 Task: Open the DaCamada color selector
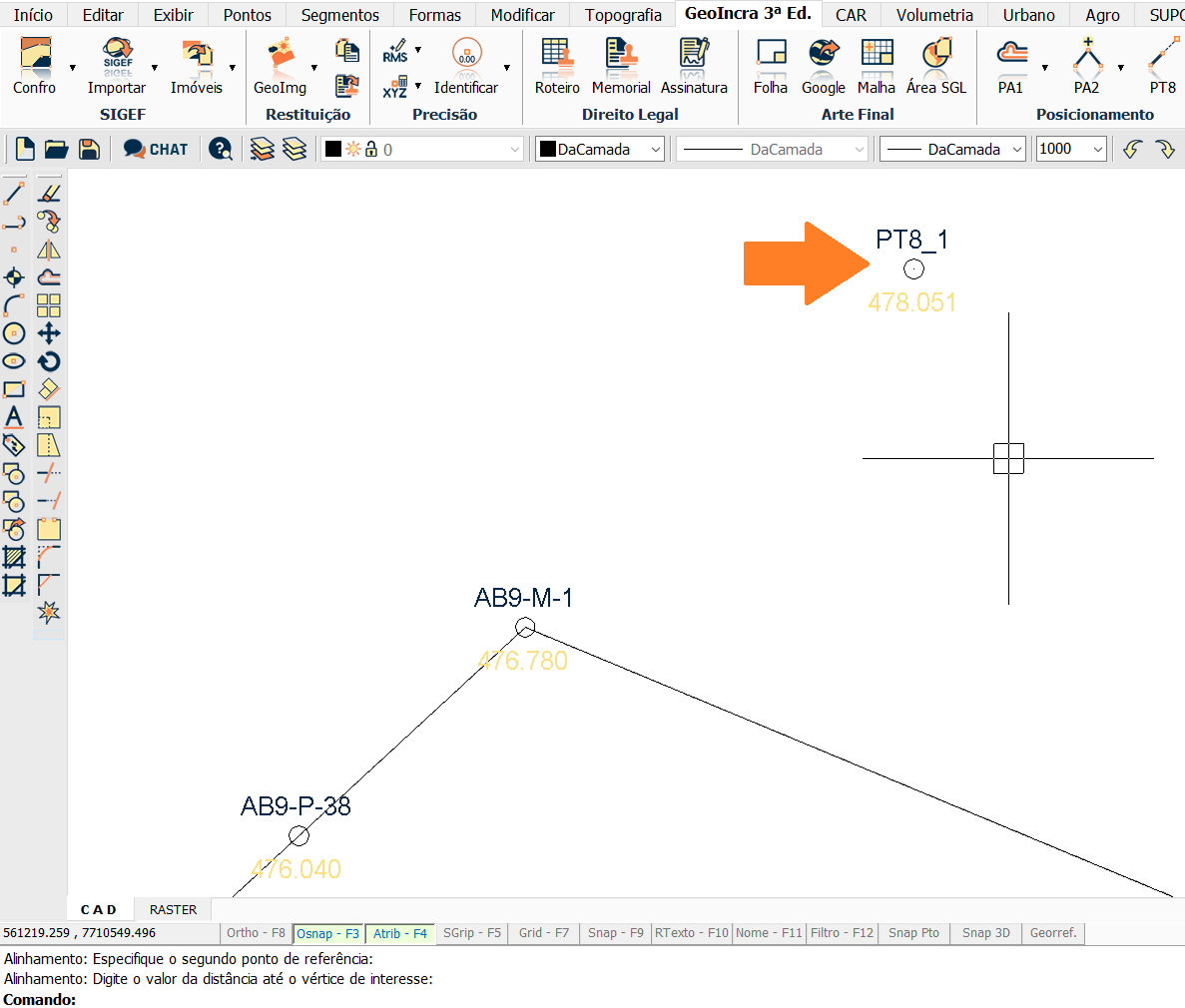(600, 150)
